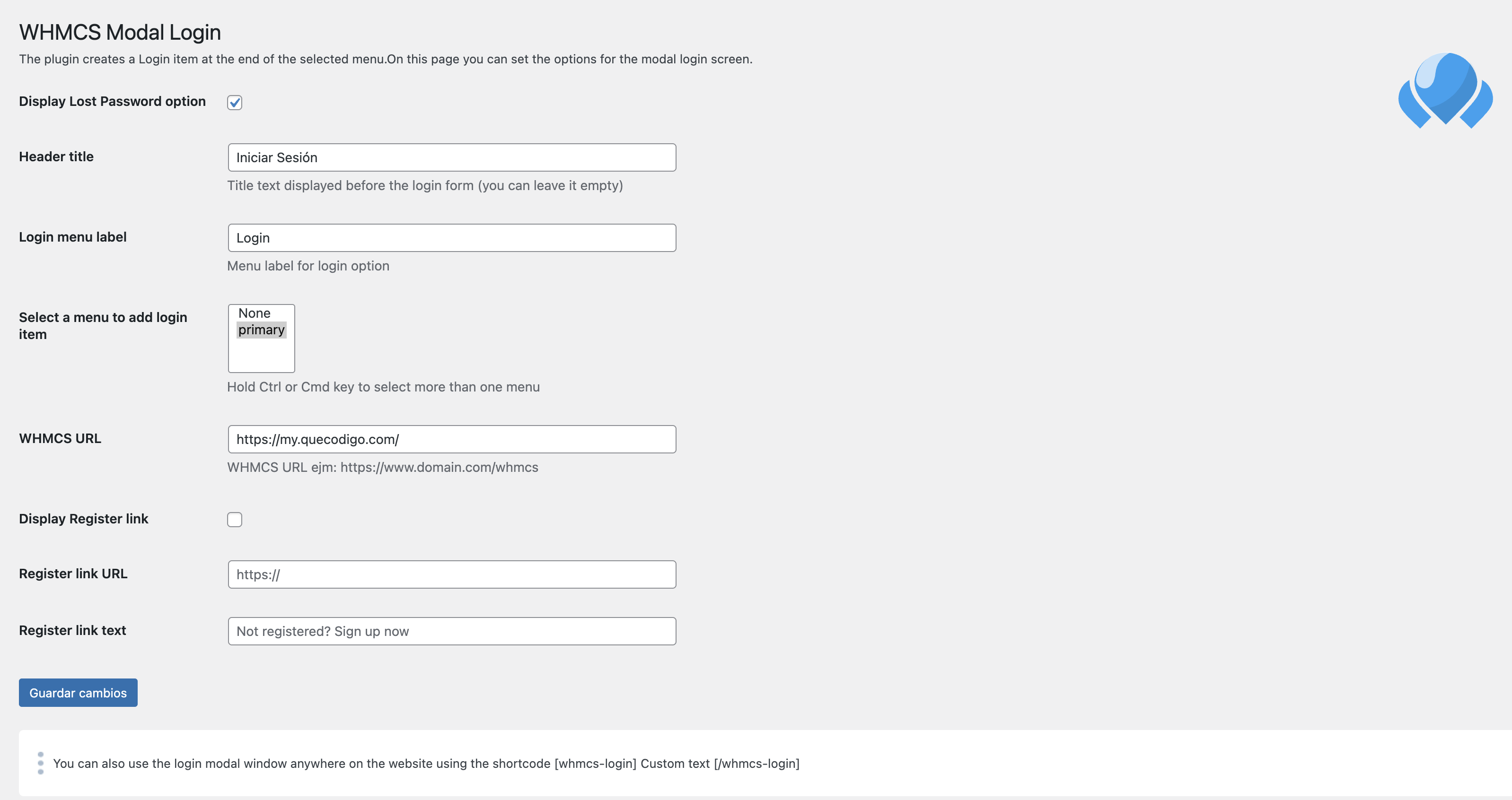Enable the Display Register link checkbox
Screen dimensions: 1512x800
[235, 520]
